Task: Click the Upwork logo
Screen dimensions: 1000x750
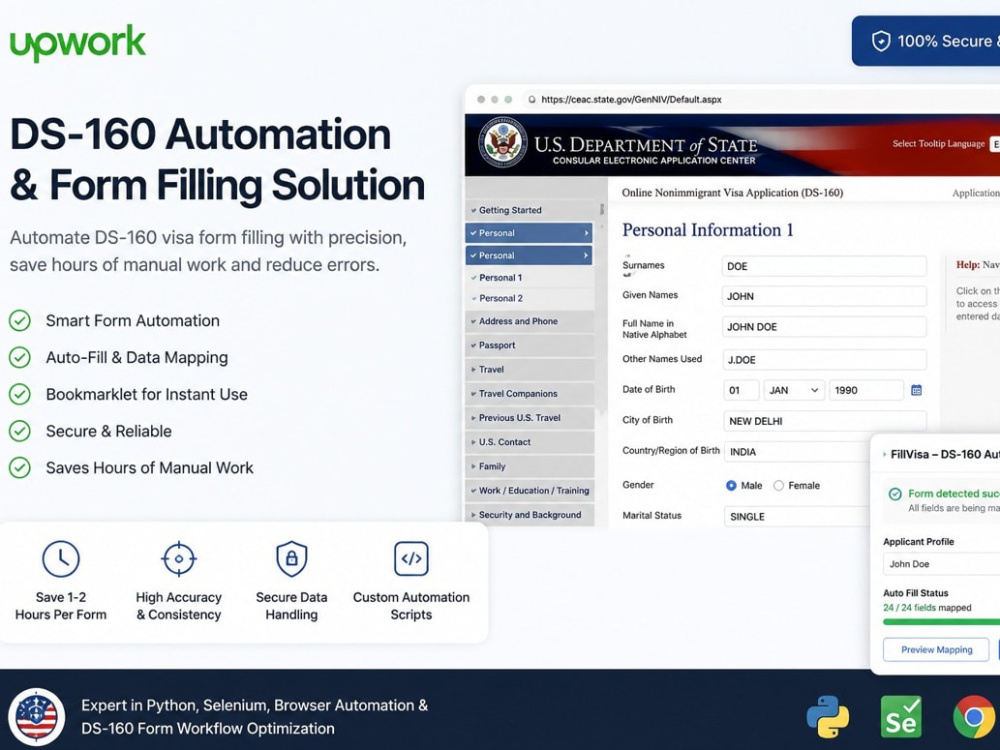Action: tap(78, 42)
